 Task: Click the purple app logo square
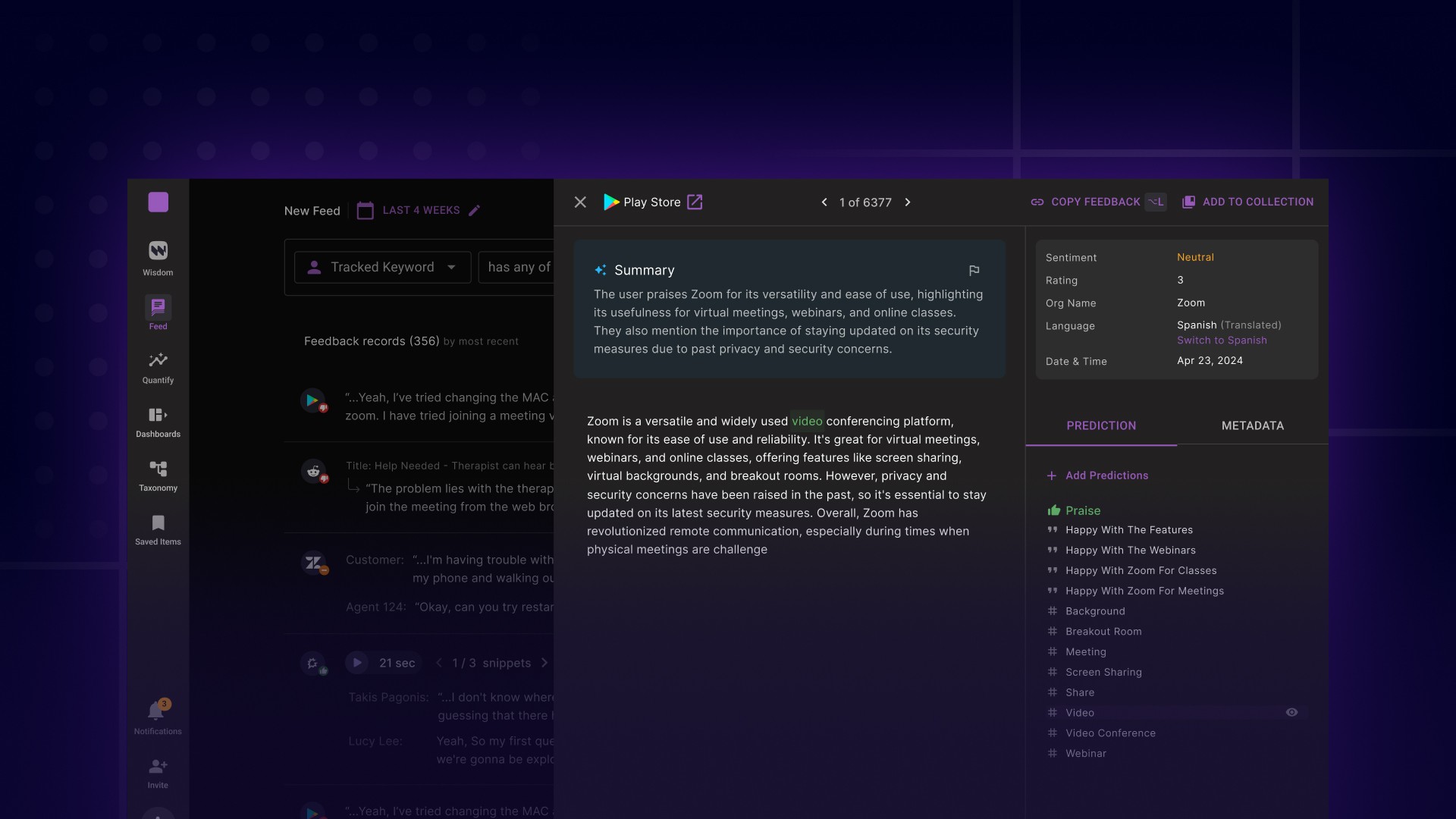pos(158,202)
